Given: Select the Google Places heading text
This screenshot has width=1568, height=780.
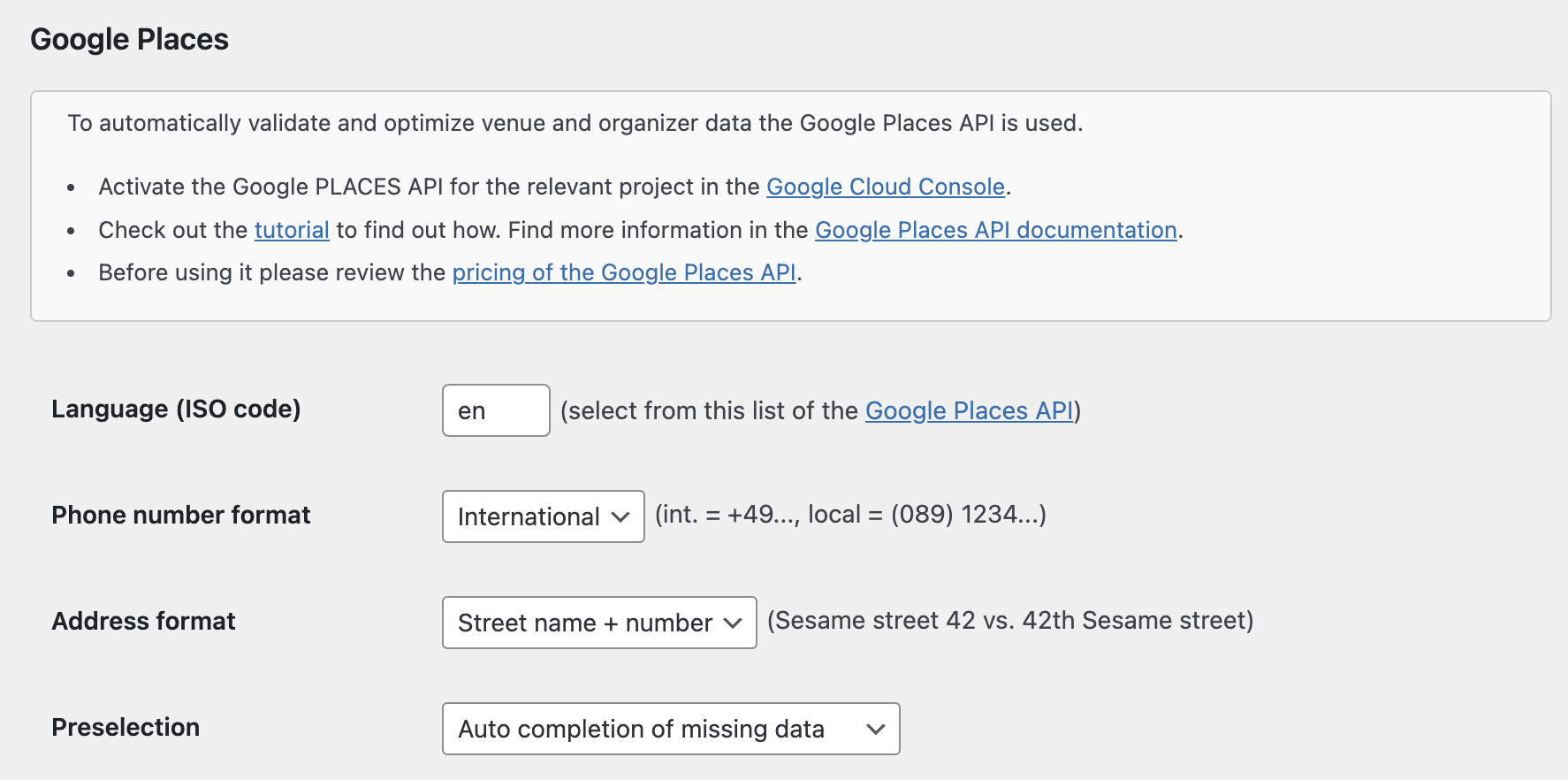Looking at the screenshot, I should pyautogui.click(x=130, y=40).
